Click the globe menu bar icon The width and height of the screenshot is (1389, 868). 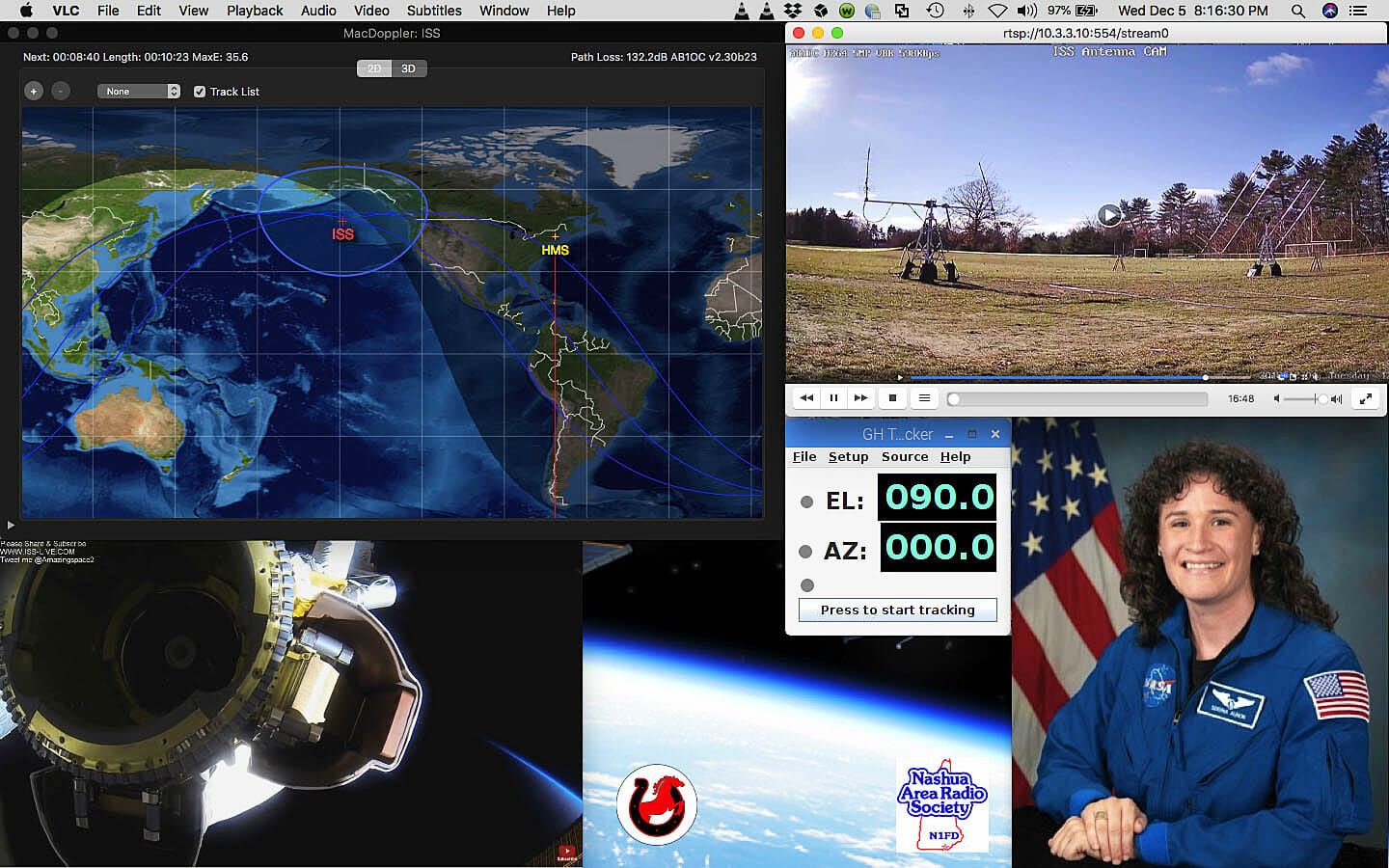point(873,11)
